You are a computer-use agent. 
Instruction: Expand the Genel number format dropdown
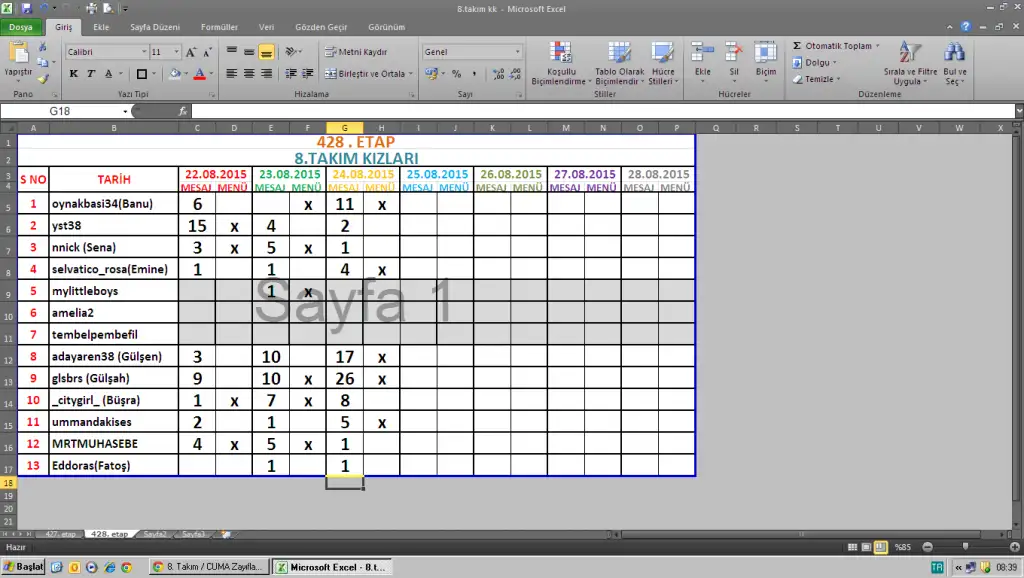click(x=517, y=51)
